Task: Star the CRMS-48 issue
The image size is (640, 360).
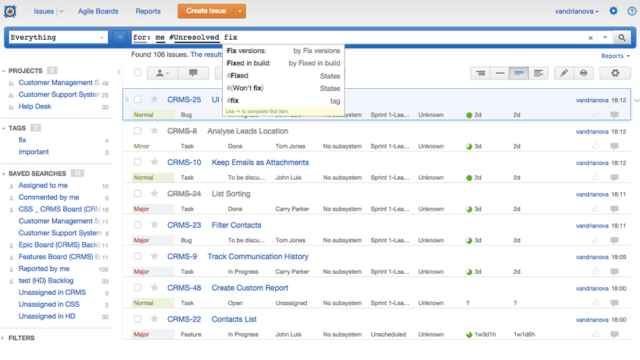Action: click(154, 288)
